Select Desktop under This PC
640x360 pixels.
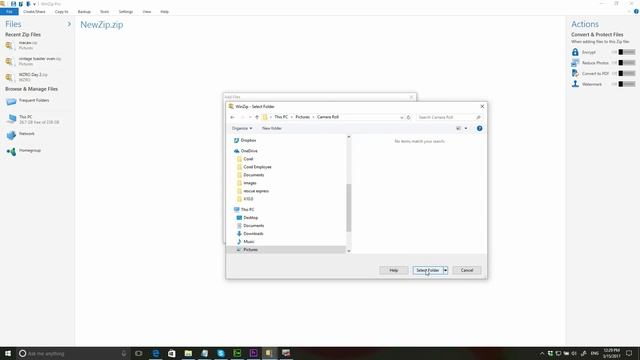[247, 218]
